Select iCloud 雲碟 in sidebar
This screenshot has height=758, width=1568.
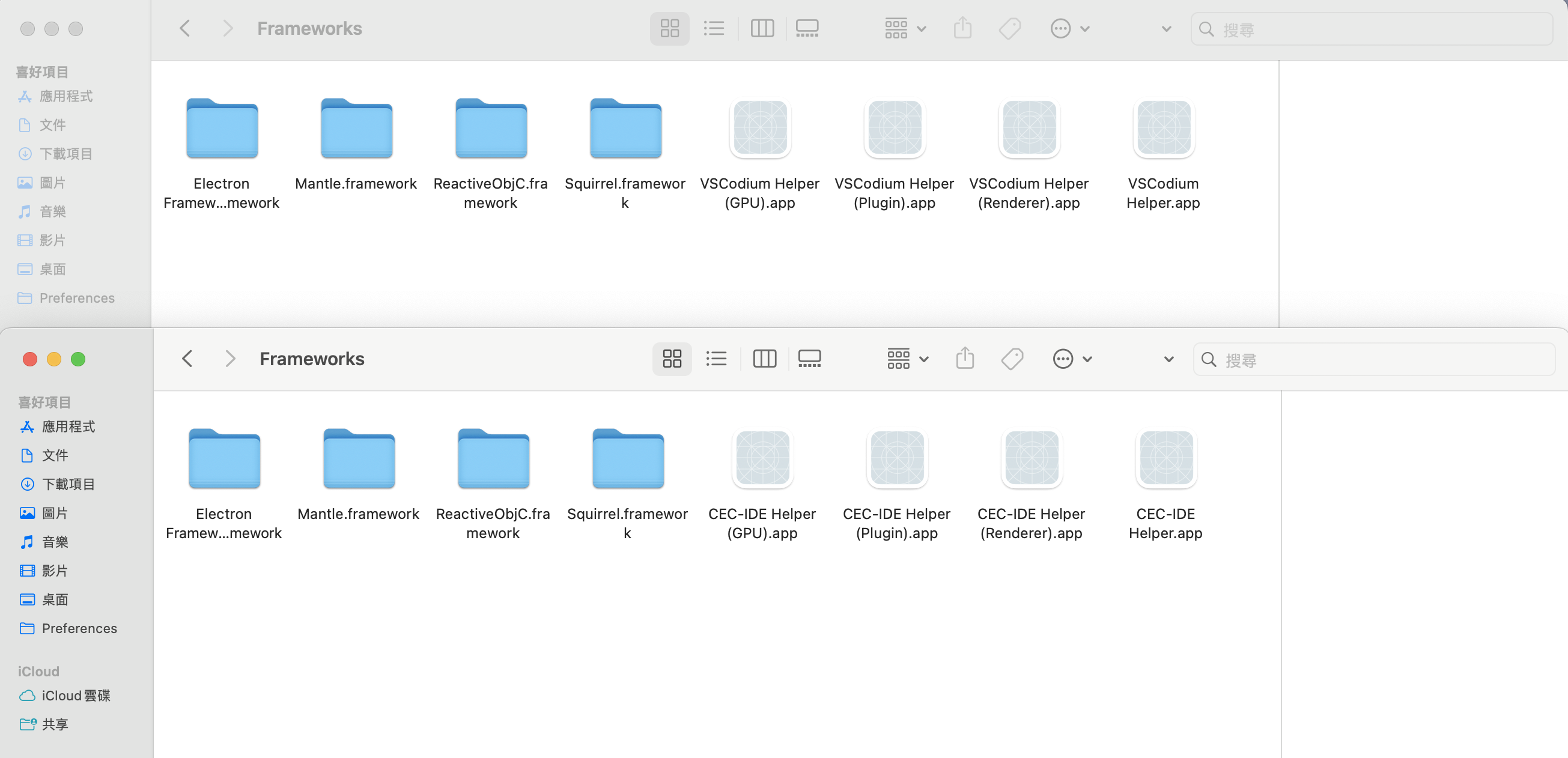[x=76, y=696]
